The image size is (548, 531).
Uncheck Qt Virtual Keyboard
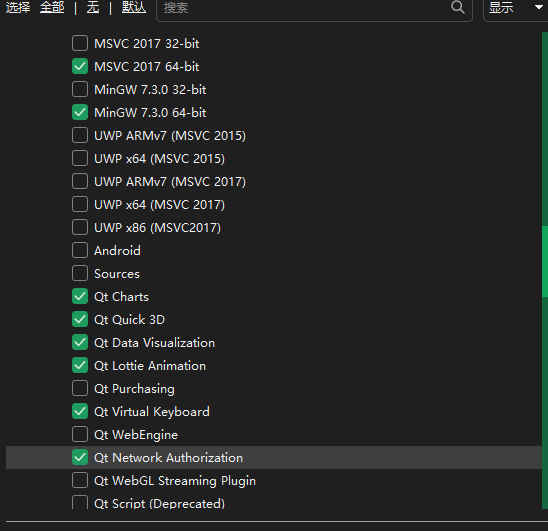(80, 411)
